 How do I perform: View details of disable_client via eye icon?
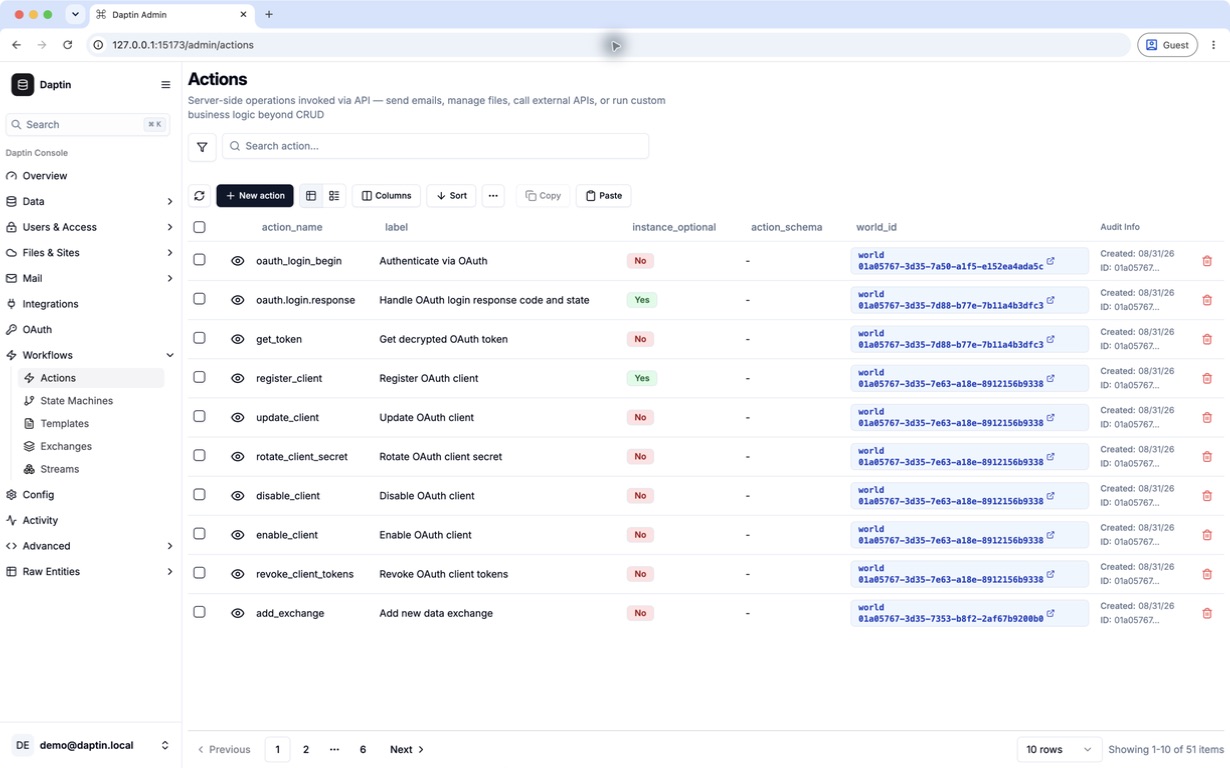pyautogui.click(x=237, y=496)
